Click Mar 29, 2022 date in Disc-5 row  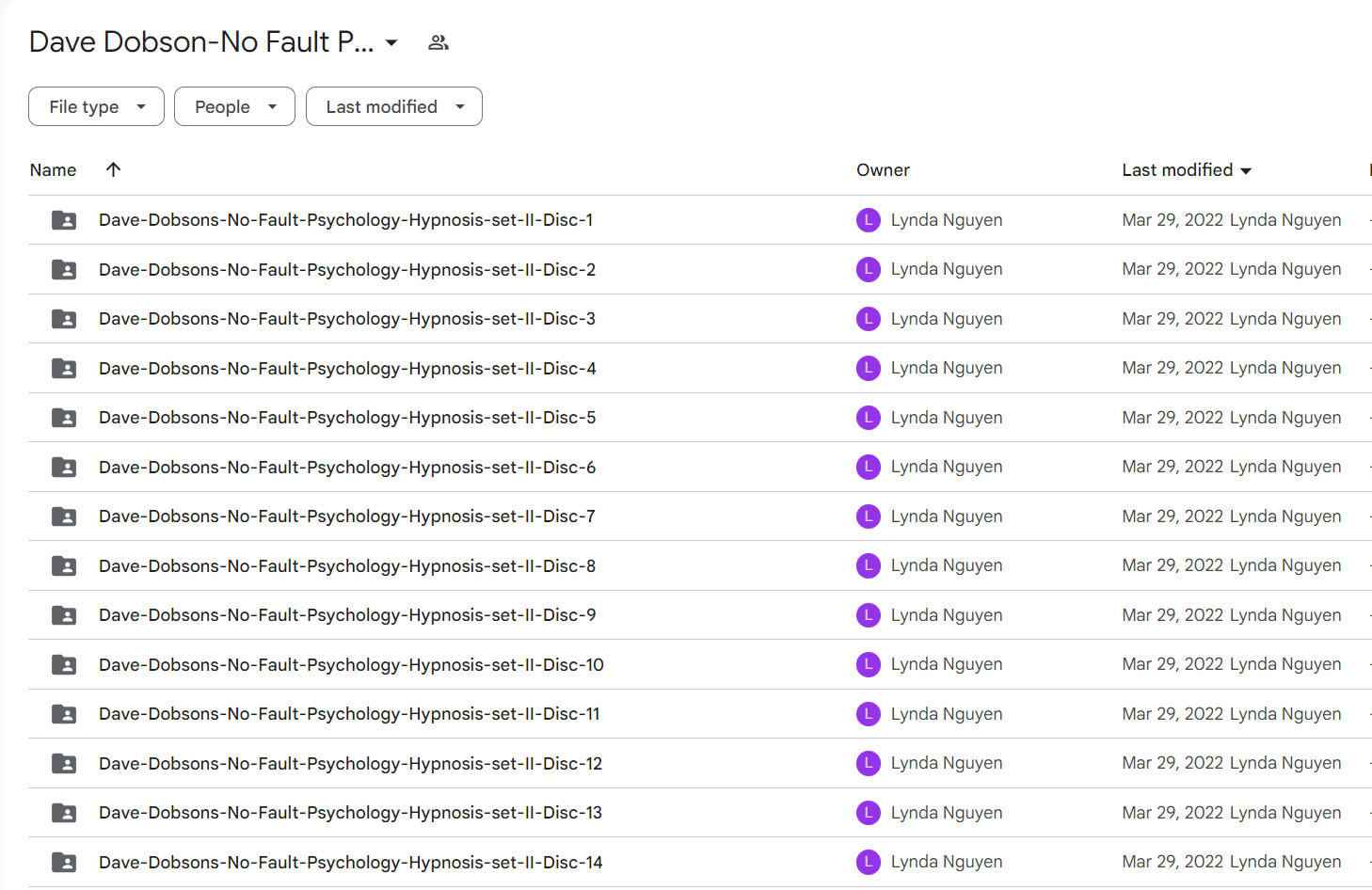[x=1173, y=418]
